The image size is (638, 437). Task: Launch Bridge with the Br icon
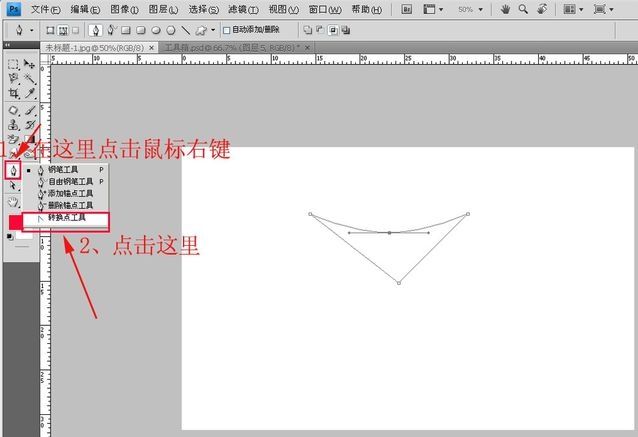[x=406, y=9]
